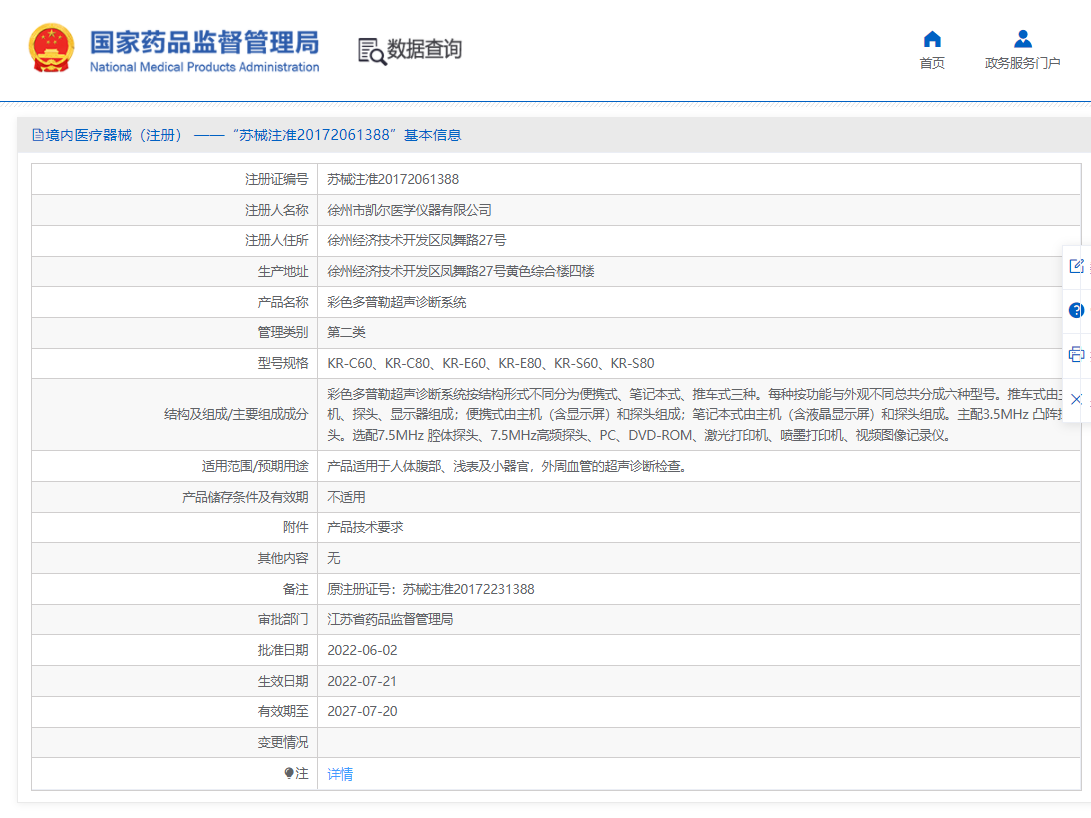1091x818 pixels.
Task: Click the 有效期至 label
Action: (282, 711)
